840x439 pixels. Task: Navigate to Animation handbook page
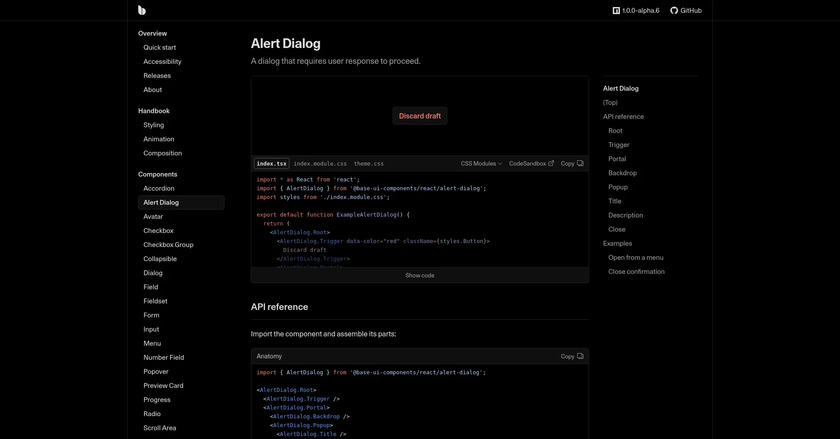pyautogui.click(x=159, y=139)
